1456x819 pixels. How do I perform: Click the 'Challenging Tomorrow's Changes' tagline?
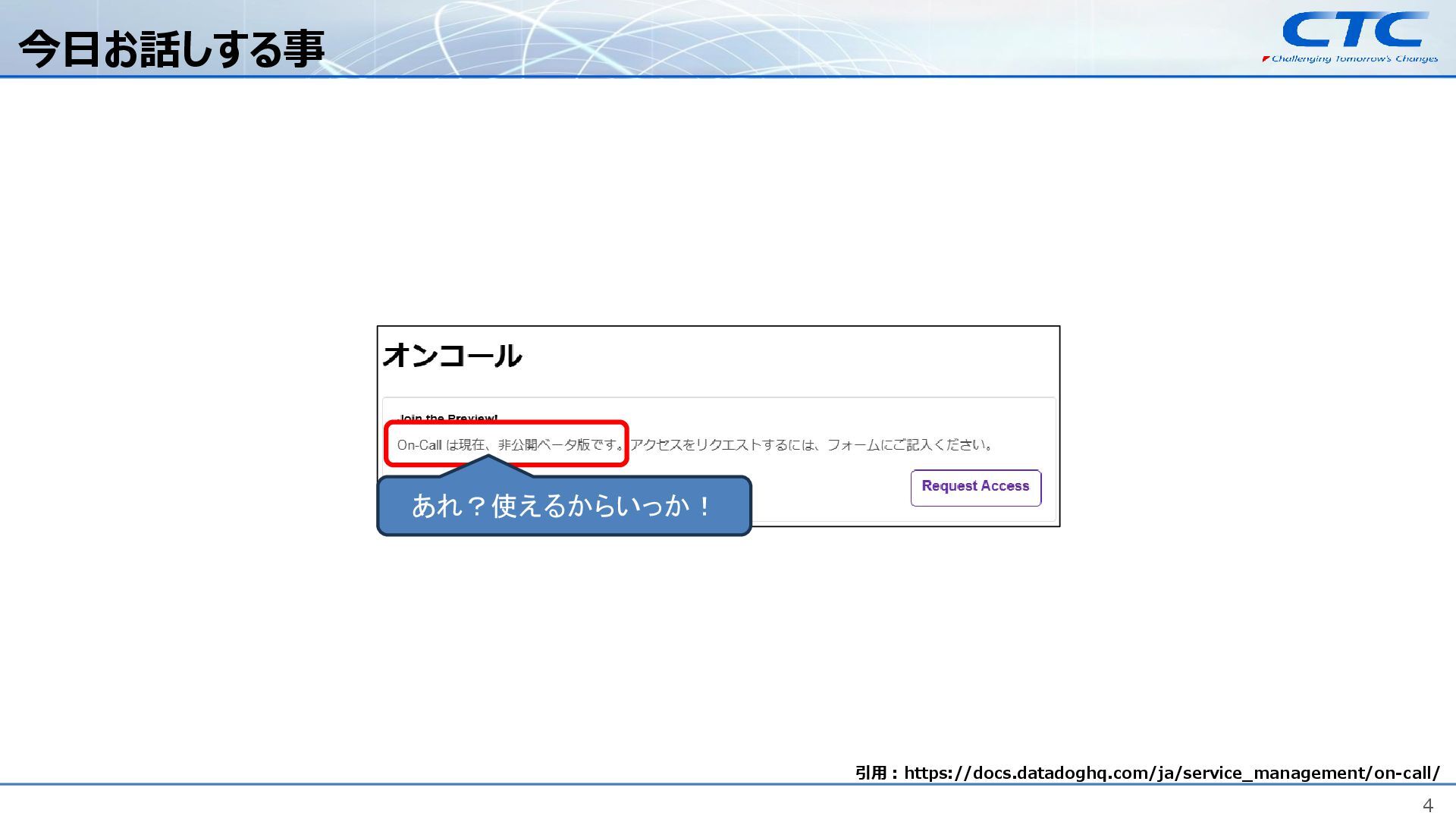coord(1350,58)
